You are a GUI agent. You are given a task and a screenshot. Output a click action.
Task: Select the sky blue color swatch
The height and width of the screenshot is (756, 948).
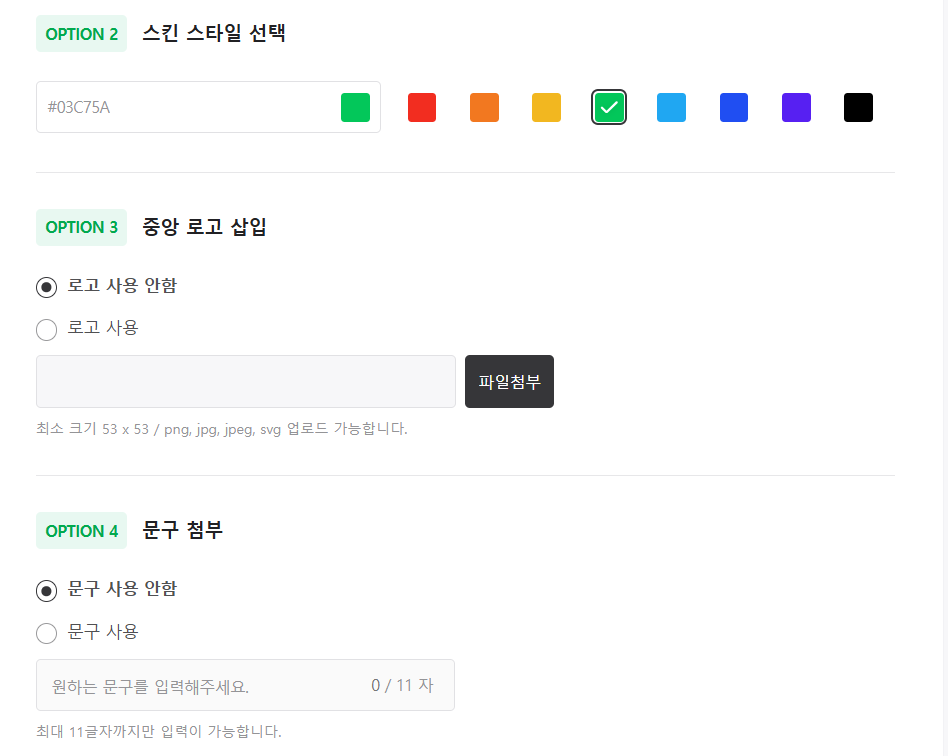[671, 107]
